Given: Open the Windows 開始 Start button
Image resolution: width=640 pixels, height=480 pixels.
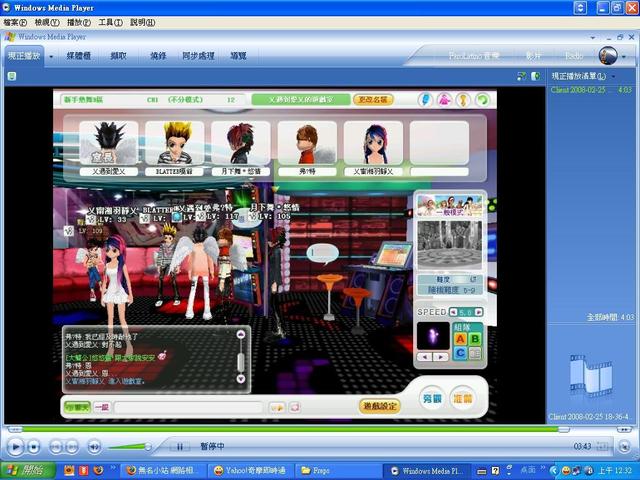Looking at the screenshot, I should tap(27, 470).
